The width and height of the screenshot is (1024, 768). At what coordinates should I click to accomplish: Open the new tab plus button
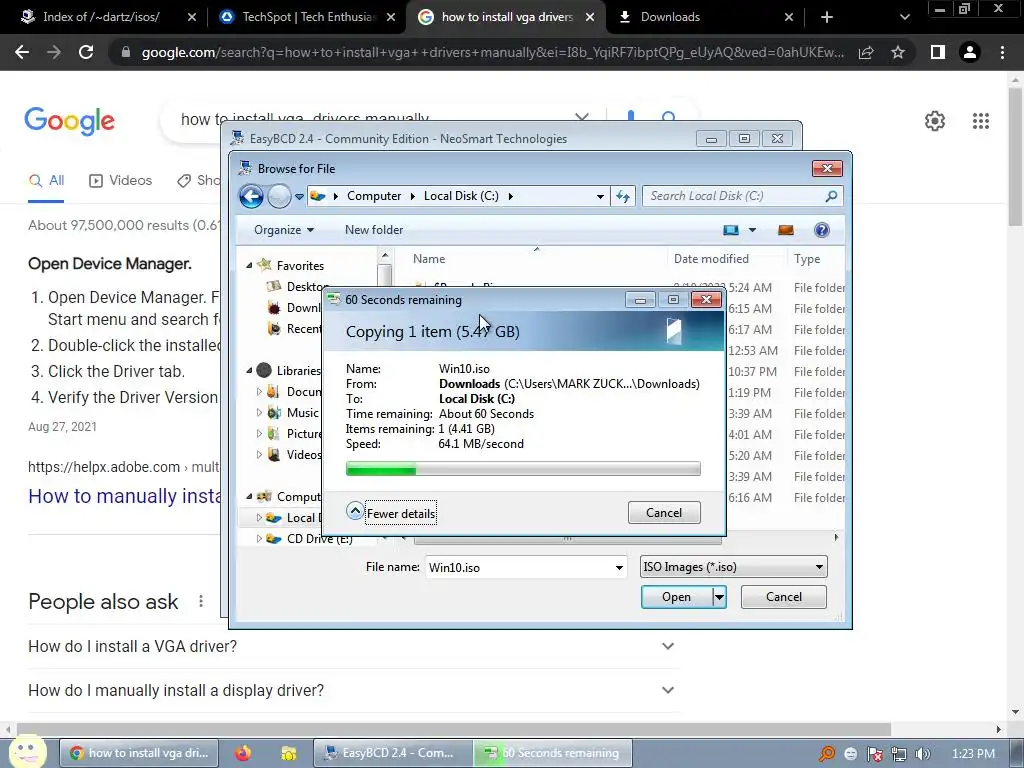click(827, 17)
